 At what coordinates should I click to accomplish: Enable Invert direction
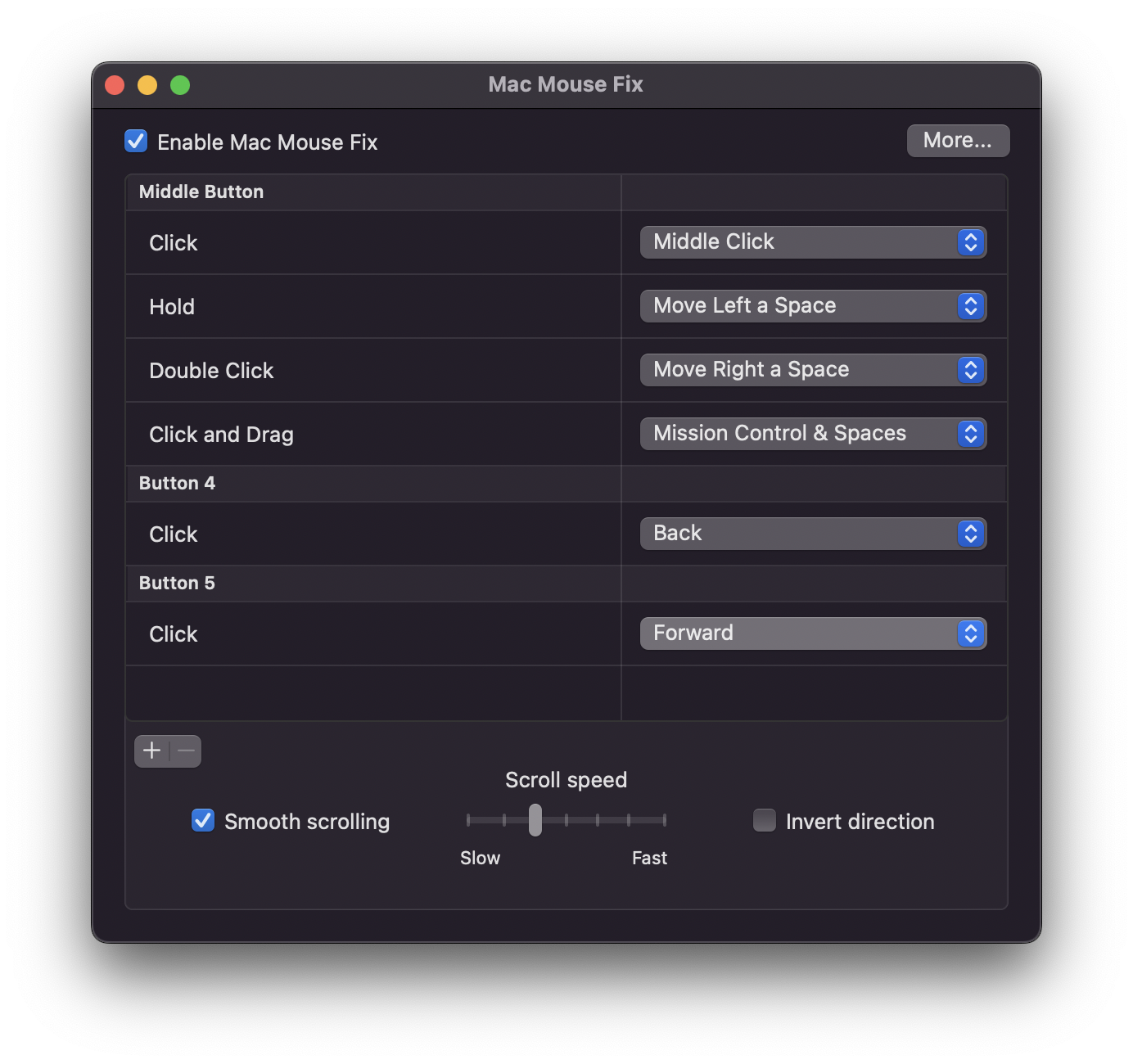point(764,819)
